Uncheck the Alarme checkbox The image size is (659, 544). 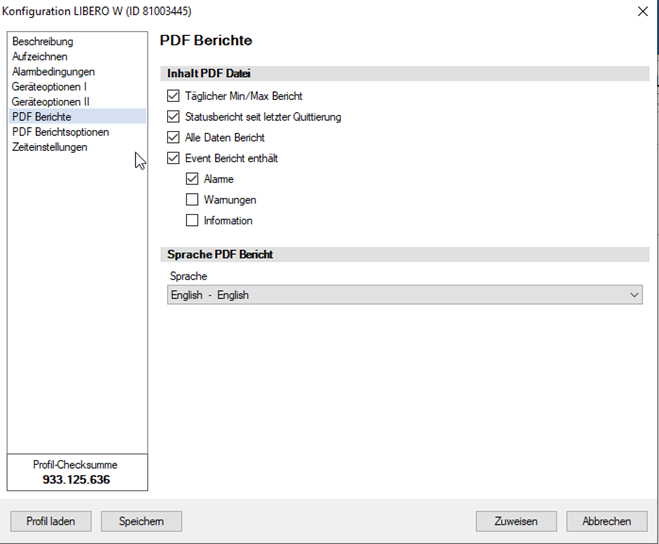click(x=192, y=179)
